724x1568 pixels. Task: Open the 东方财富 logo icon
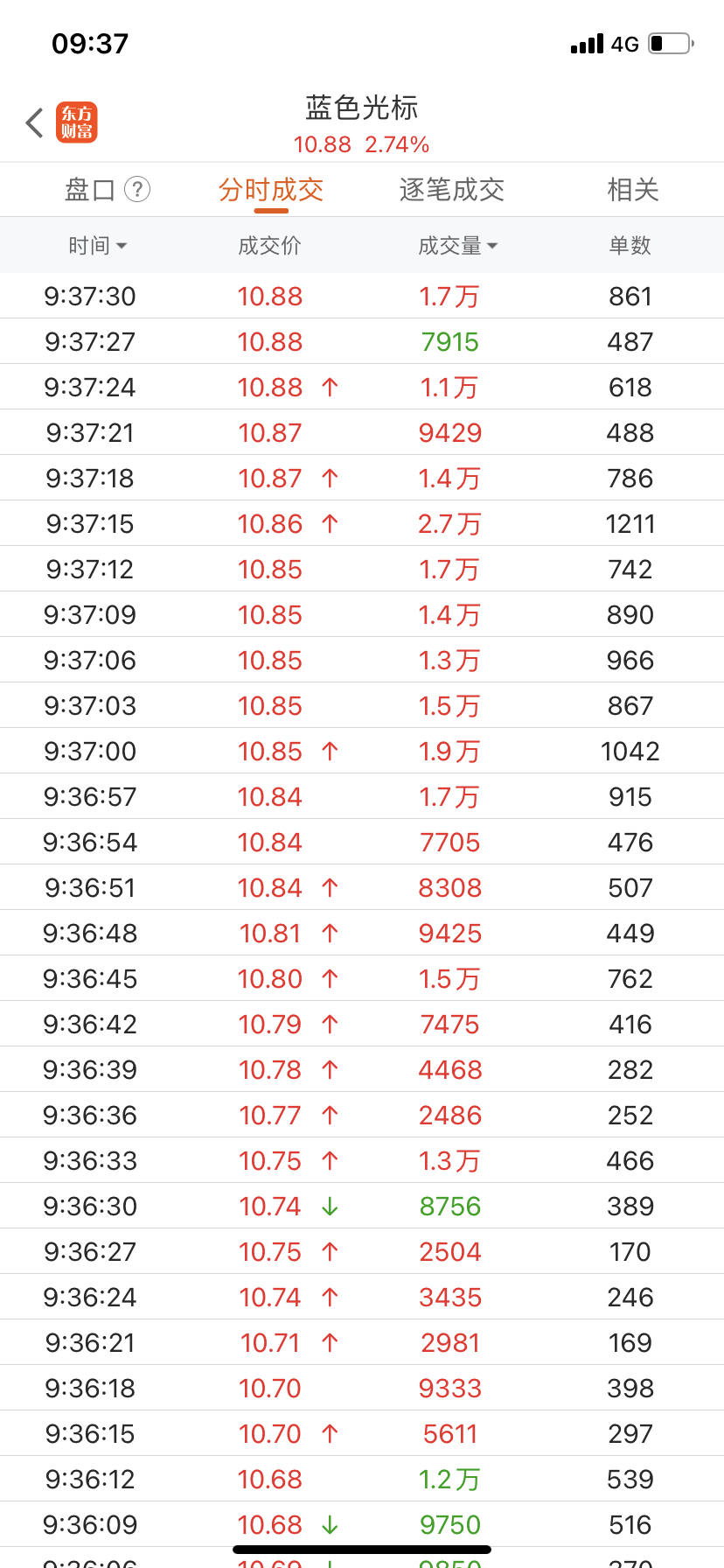point(77,122)
